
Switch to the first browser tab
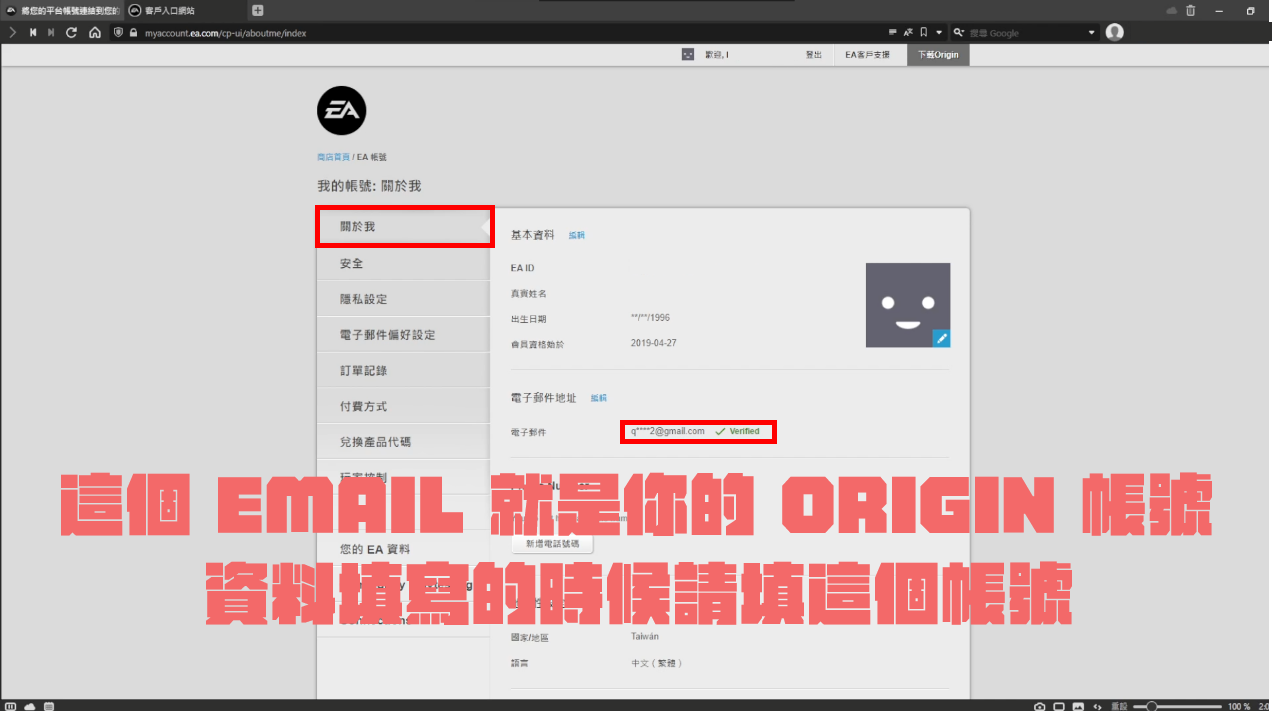[x=62, y=10]
